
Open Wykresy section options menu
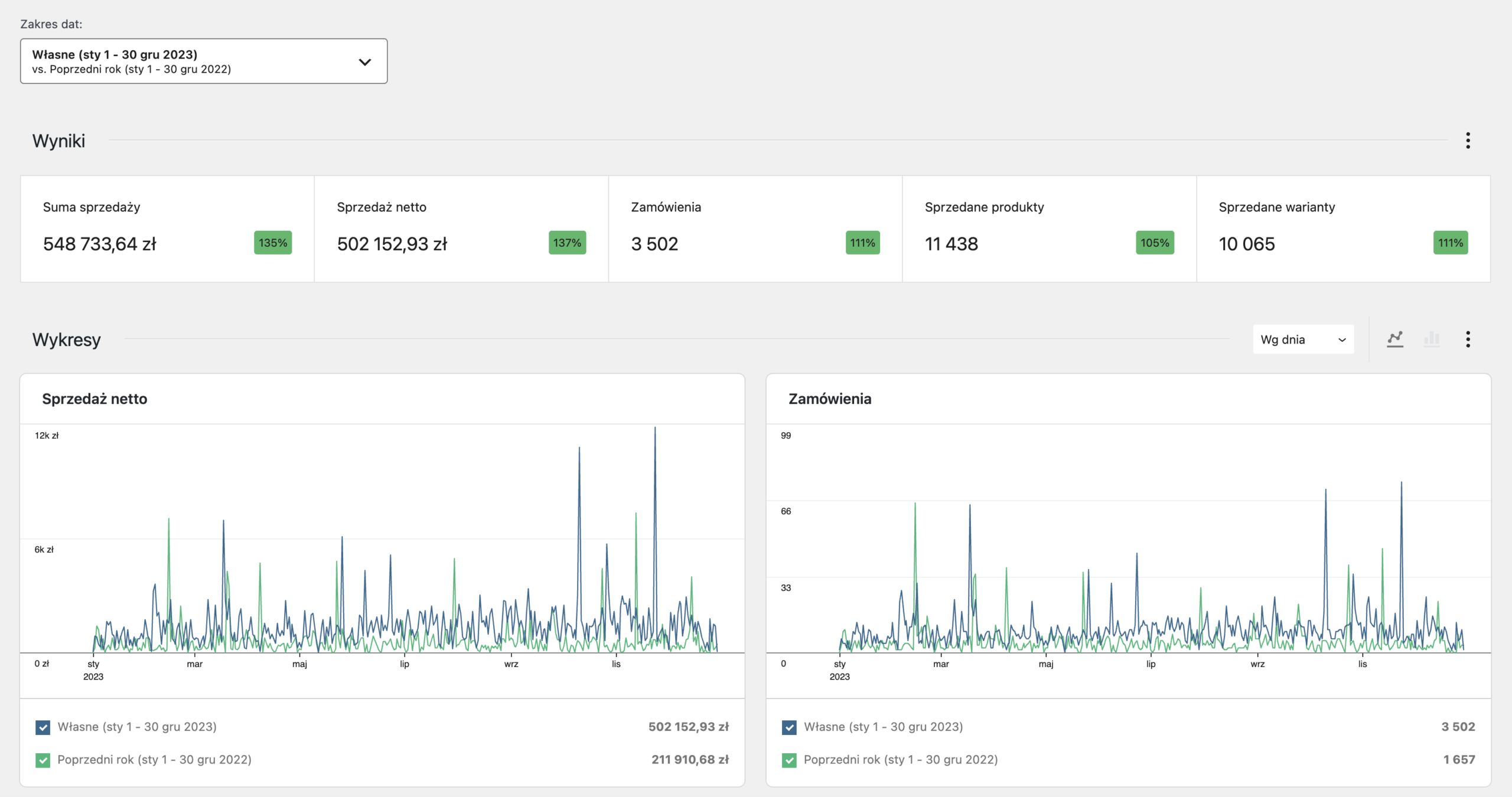pyautogui.click(x=1468, y=339)
